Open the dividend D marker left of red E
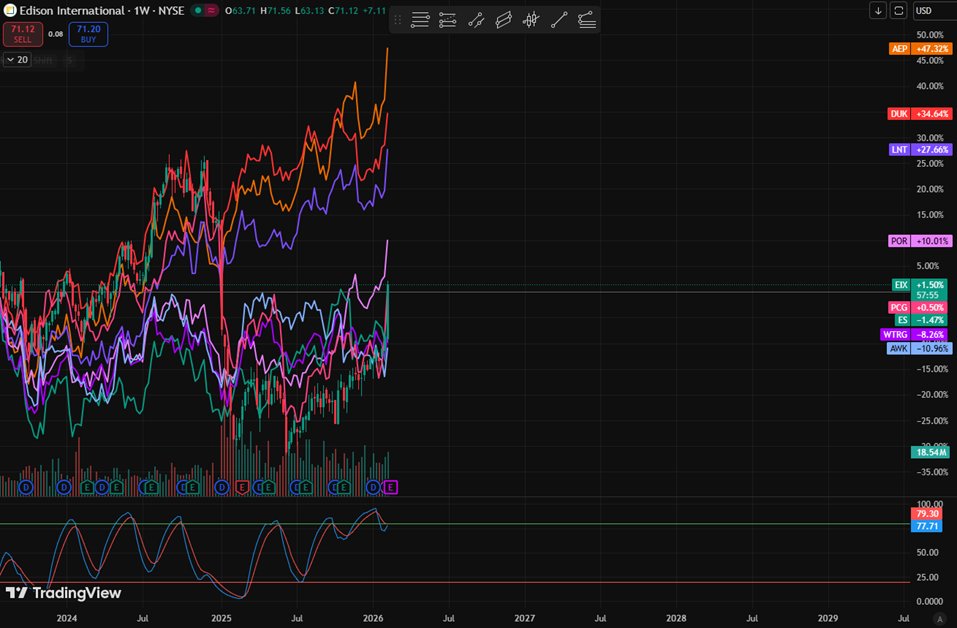Image resolution: width=957 pixels, height=628 pixels. click(x=222, y=487)
